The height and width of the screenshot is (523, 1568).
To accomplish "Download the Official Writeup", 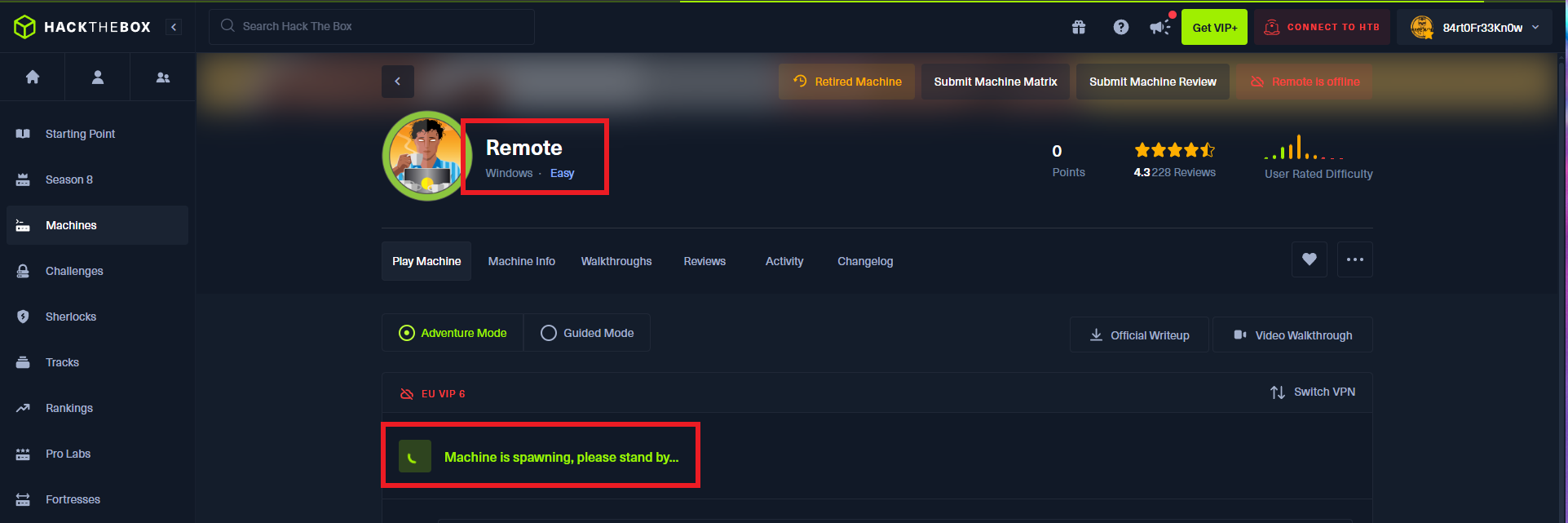I will point(1139,335).
